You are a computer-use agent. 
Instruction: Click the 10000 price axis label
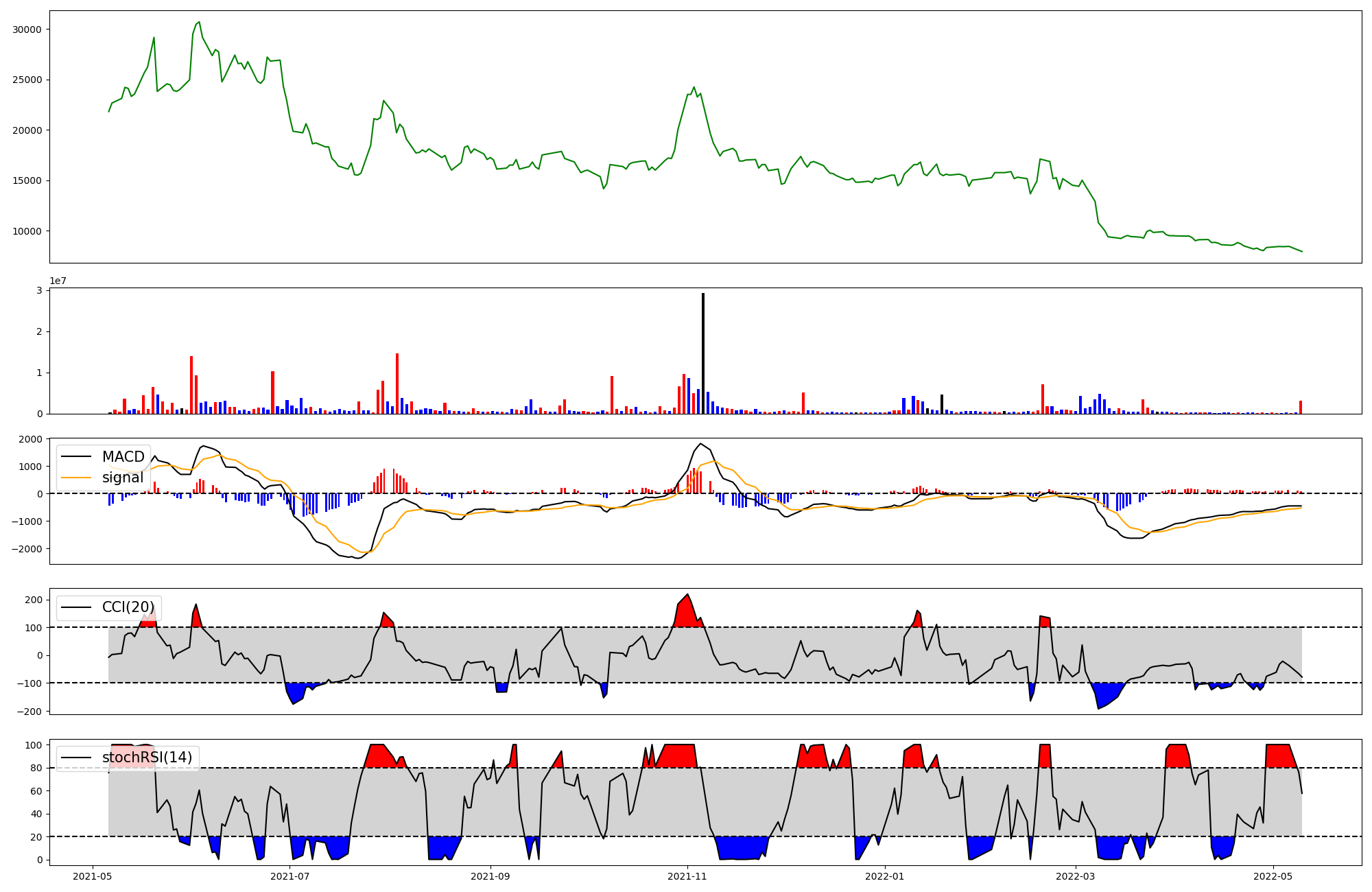[27, 231]
